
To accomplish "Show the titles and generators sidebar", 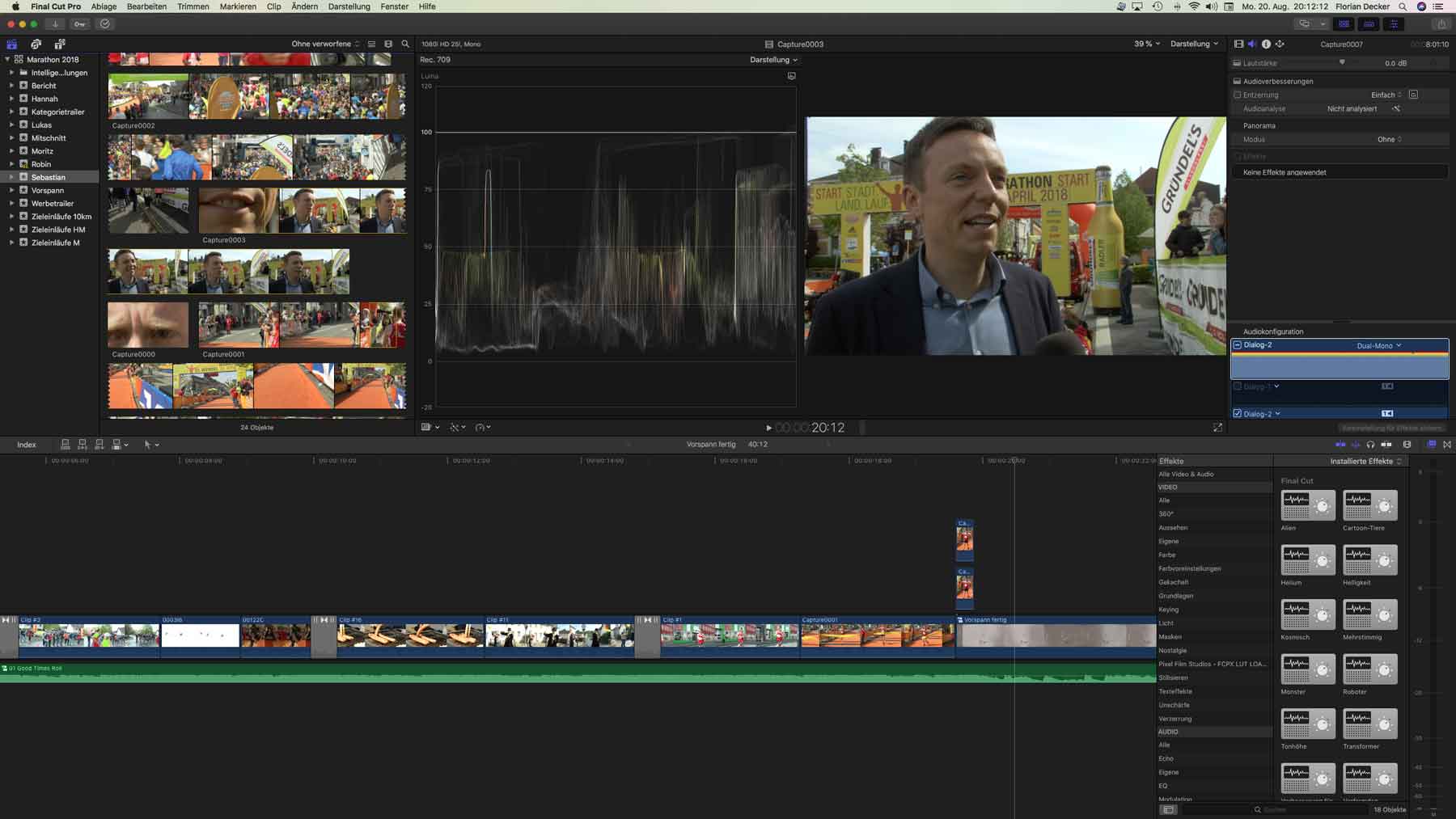I will pyautogui.click(x=59, y=44).
